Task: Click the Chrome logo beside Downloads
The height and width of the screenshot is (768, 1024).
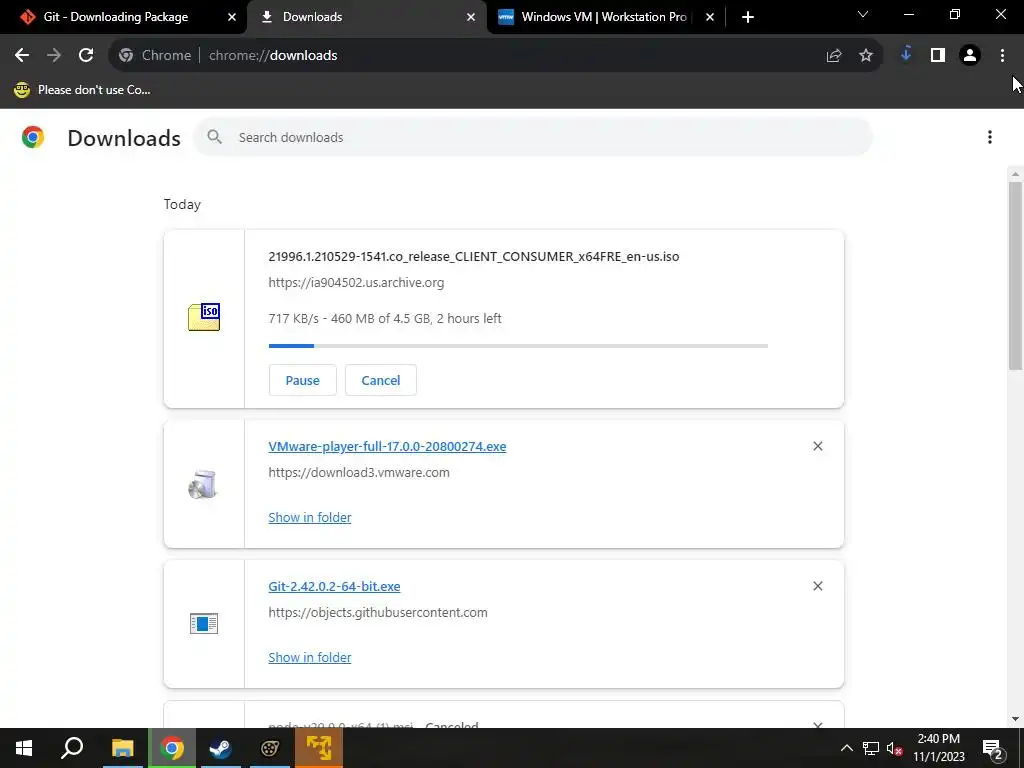Action: coord(33,137)
